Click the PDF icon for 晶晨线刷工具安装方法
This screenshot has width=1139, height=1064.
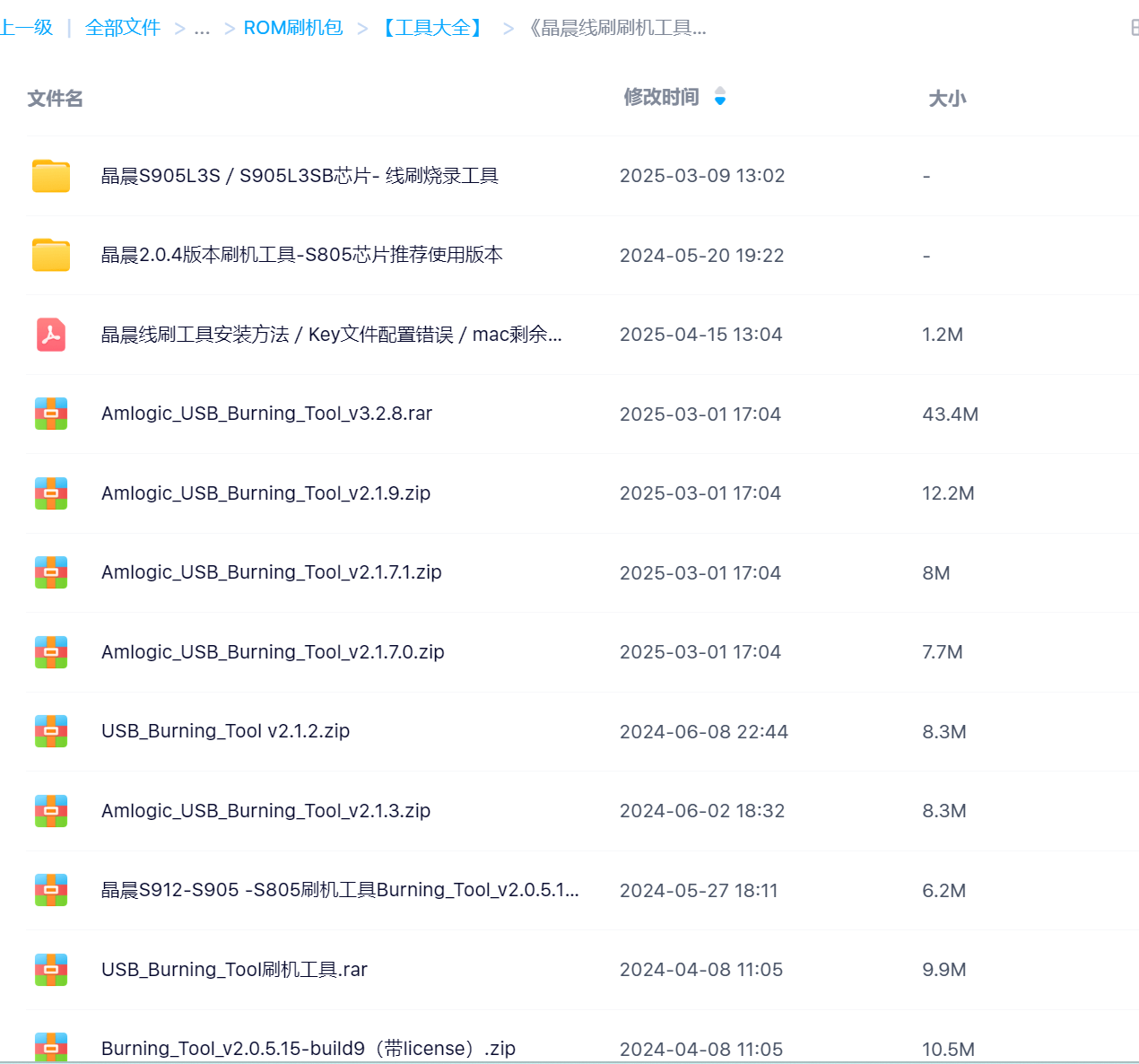[x=51, y=335]
